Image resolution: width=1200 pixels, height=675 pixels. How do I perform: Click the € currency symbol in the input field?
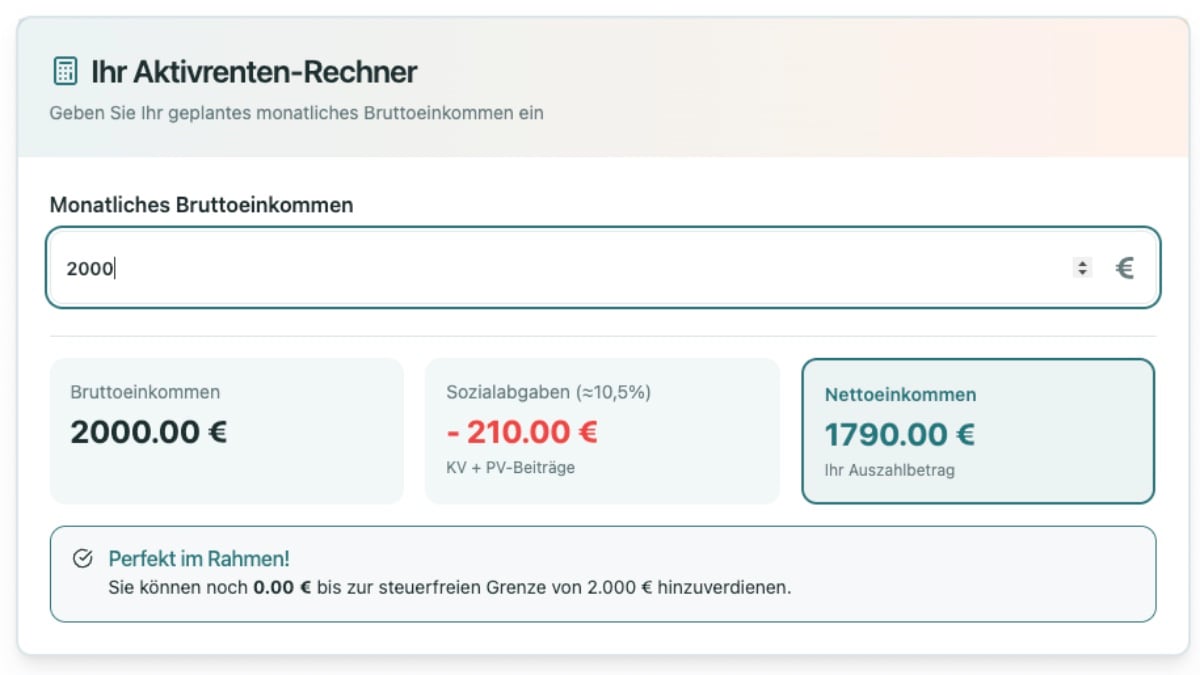[x=1125, y=267]
